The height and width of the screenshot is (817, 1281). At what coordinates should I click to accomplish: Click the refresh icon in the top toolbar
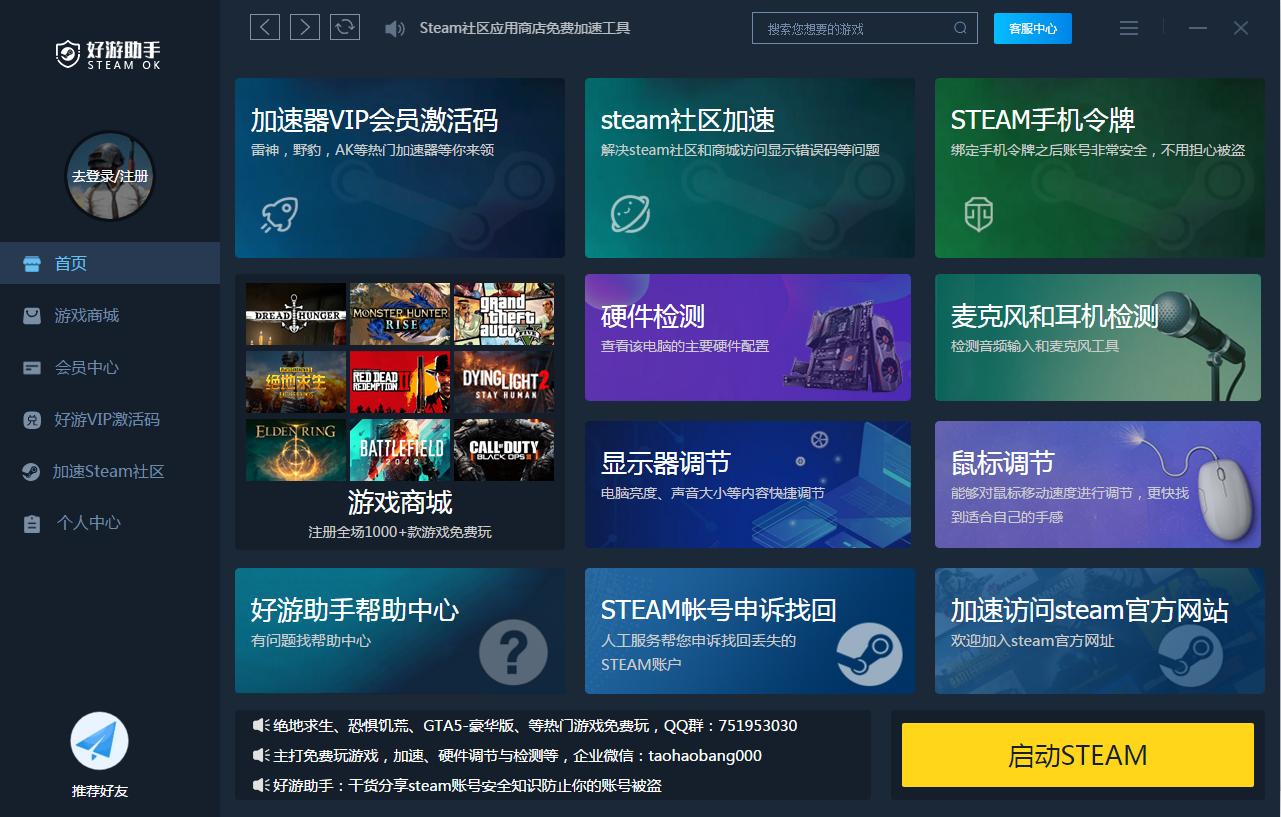344,27
